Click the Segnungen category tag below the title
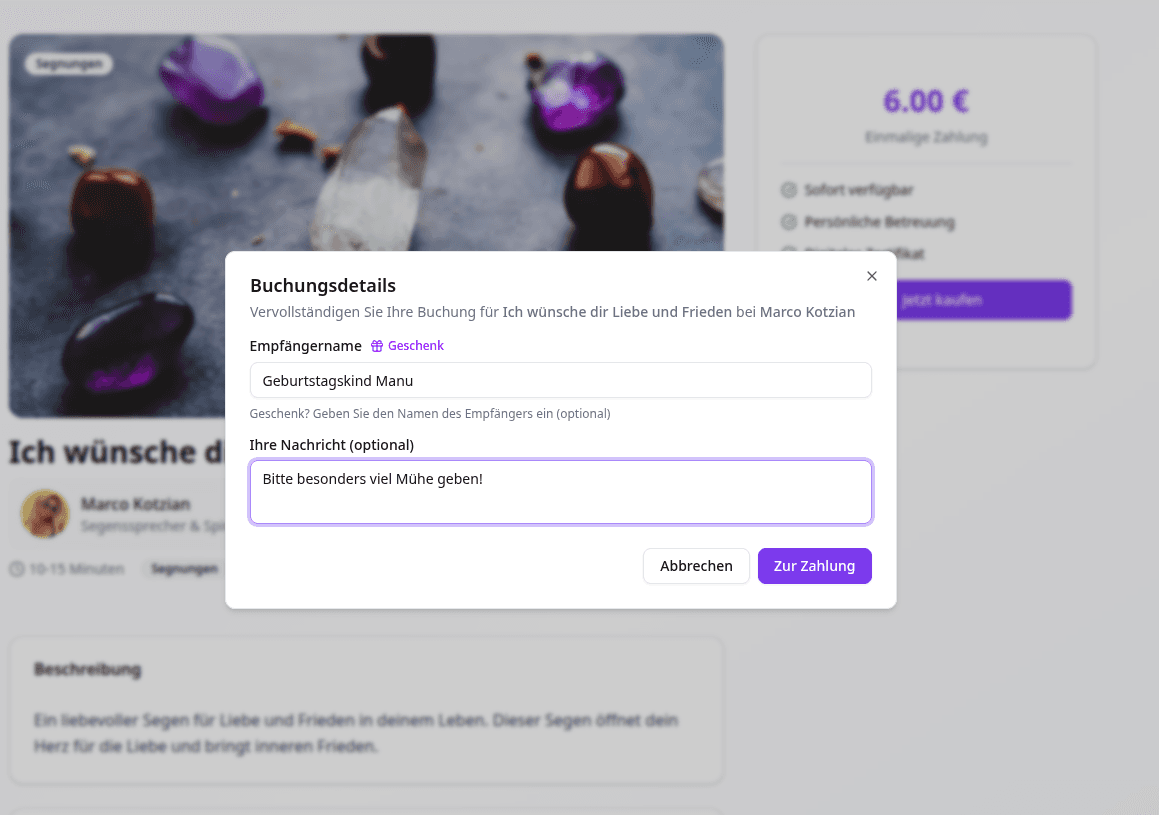Image resolution: width=1159 pixels, height=815 pixels. [x=183, y=568]
